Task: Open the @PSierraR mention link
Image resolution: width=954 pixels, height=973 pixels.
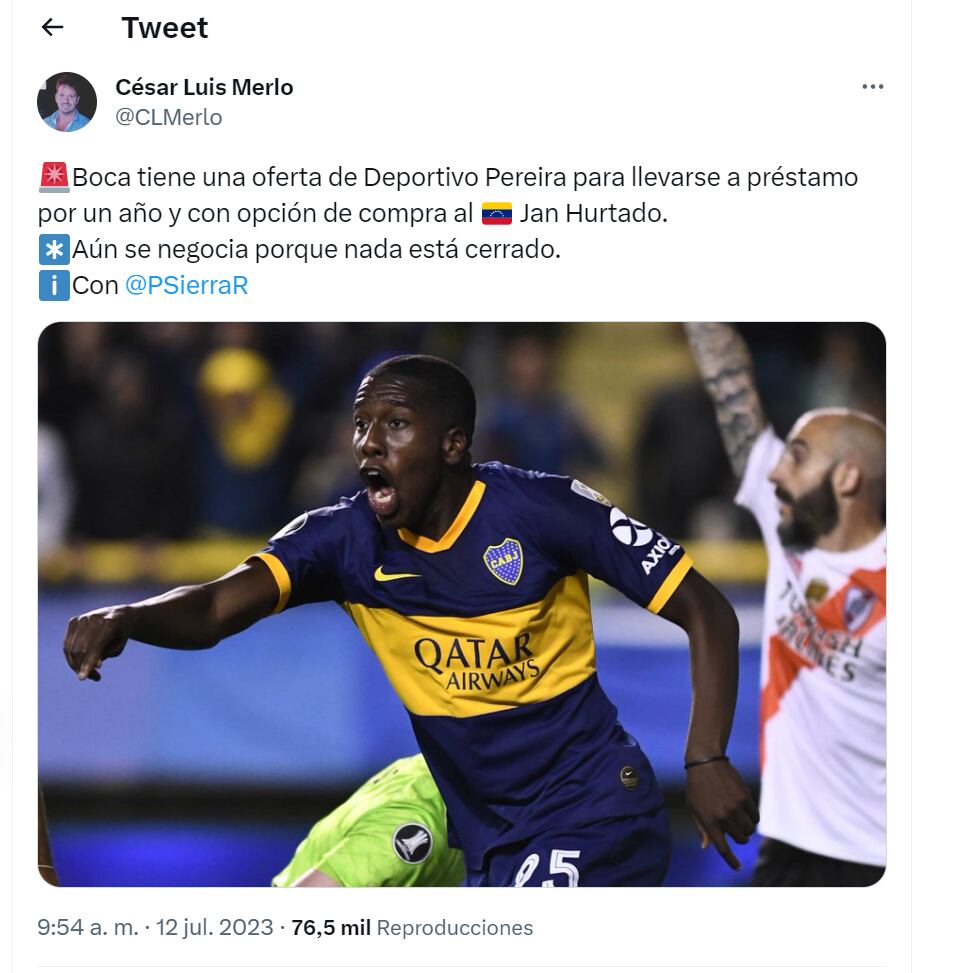Action: coord(186,285)
